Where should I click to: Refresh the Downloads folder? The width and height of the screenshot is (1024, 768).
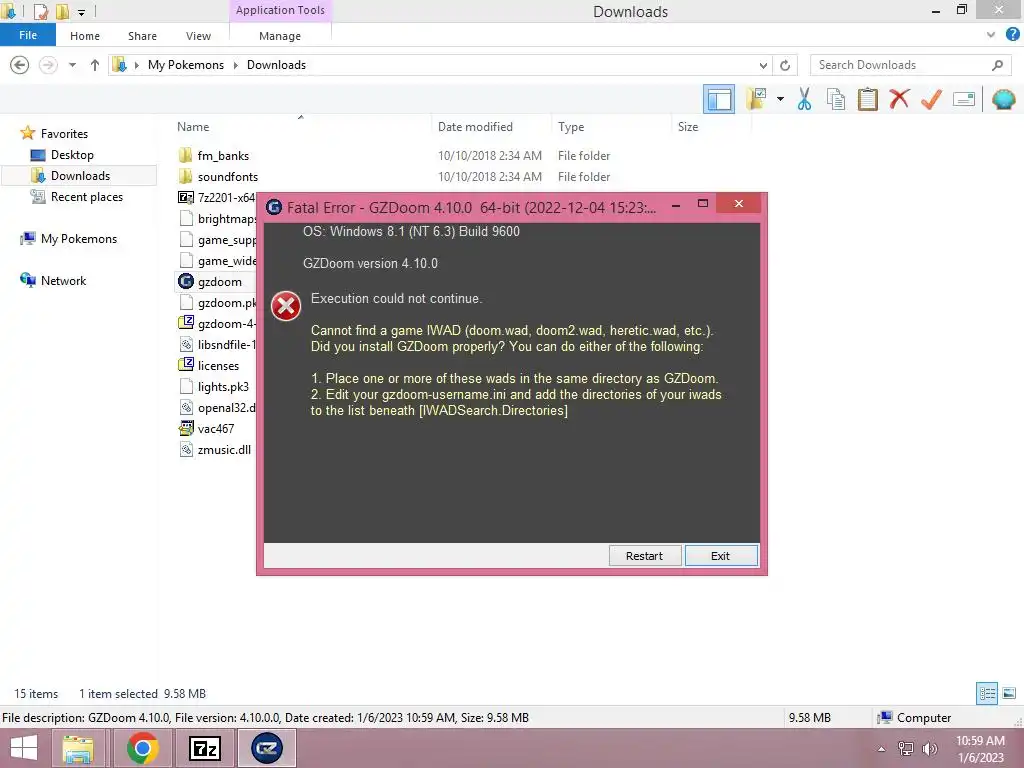[x=785, y=65]
